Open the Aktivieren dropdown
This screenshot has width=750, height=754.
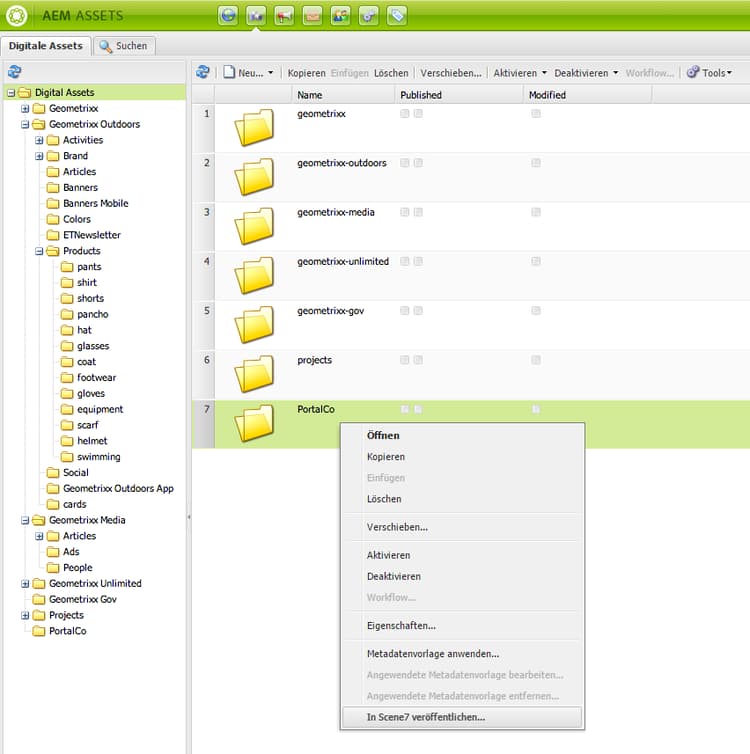544,73
